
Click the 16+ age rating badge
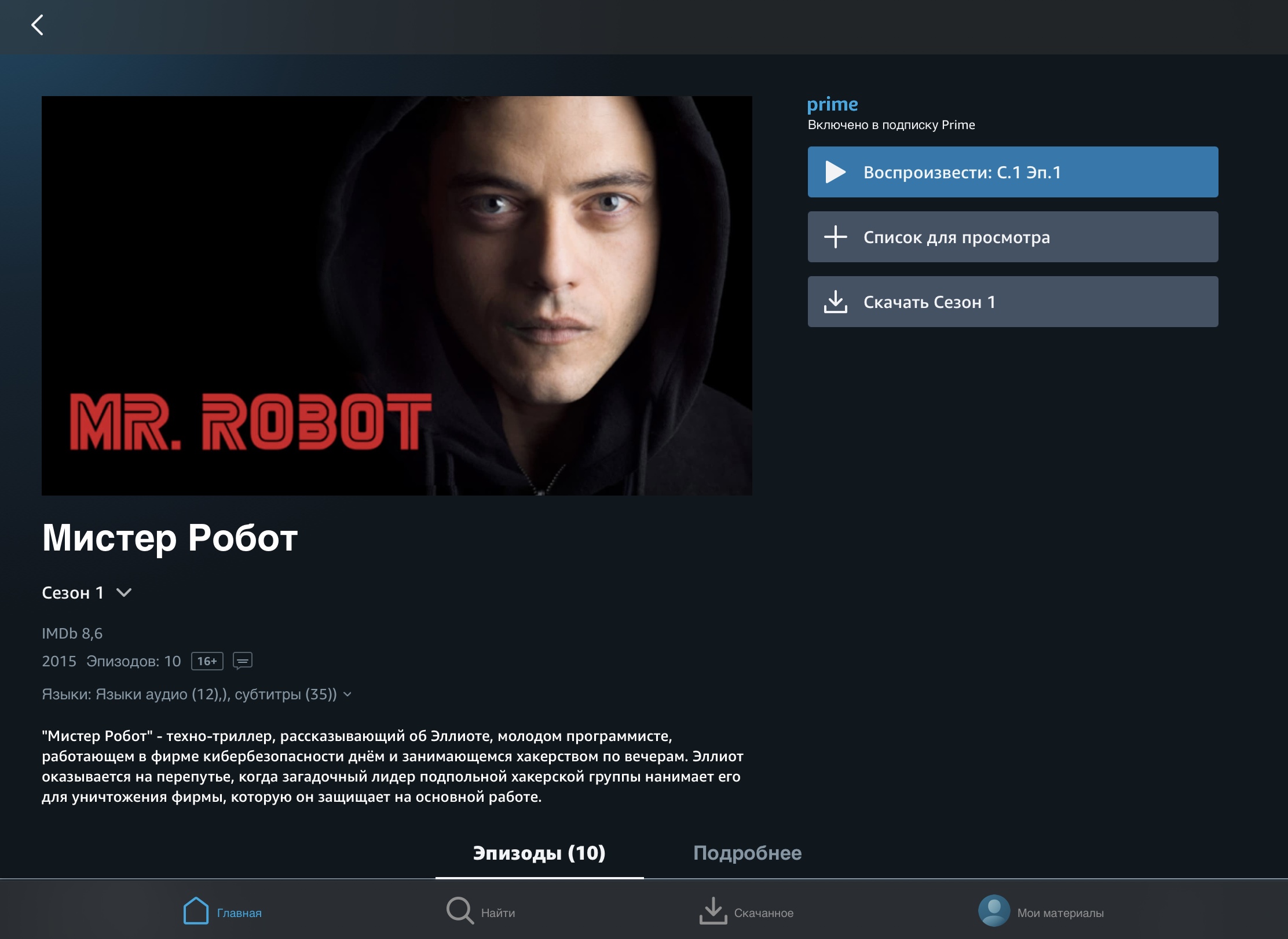(x=207, y=661)
